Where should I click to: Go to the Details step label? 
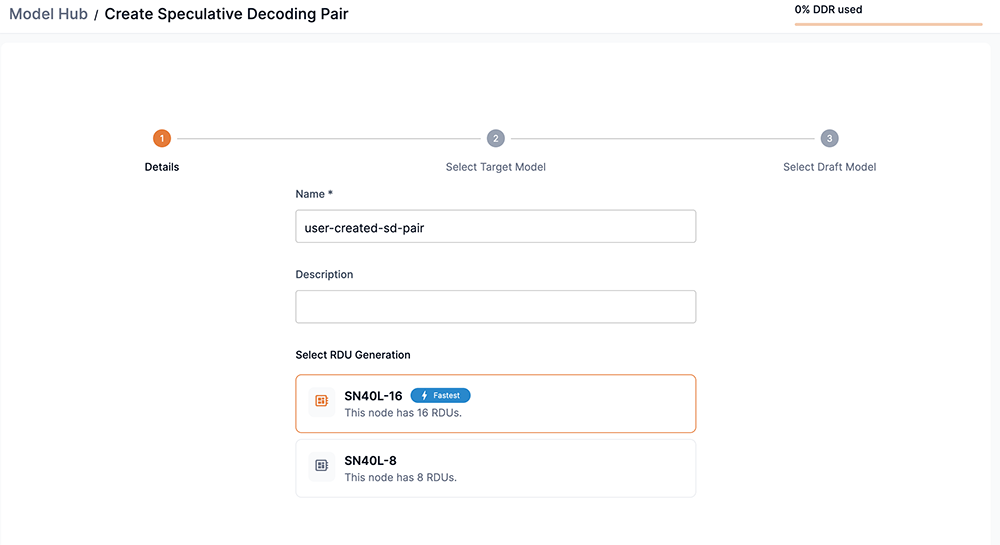click(162, 167)
